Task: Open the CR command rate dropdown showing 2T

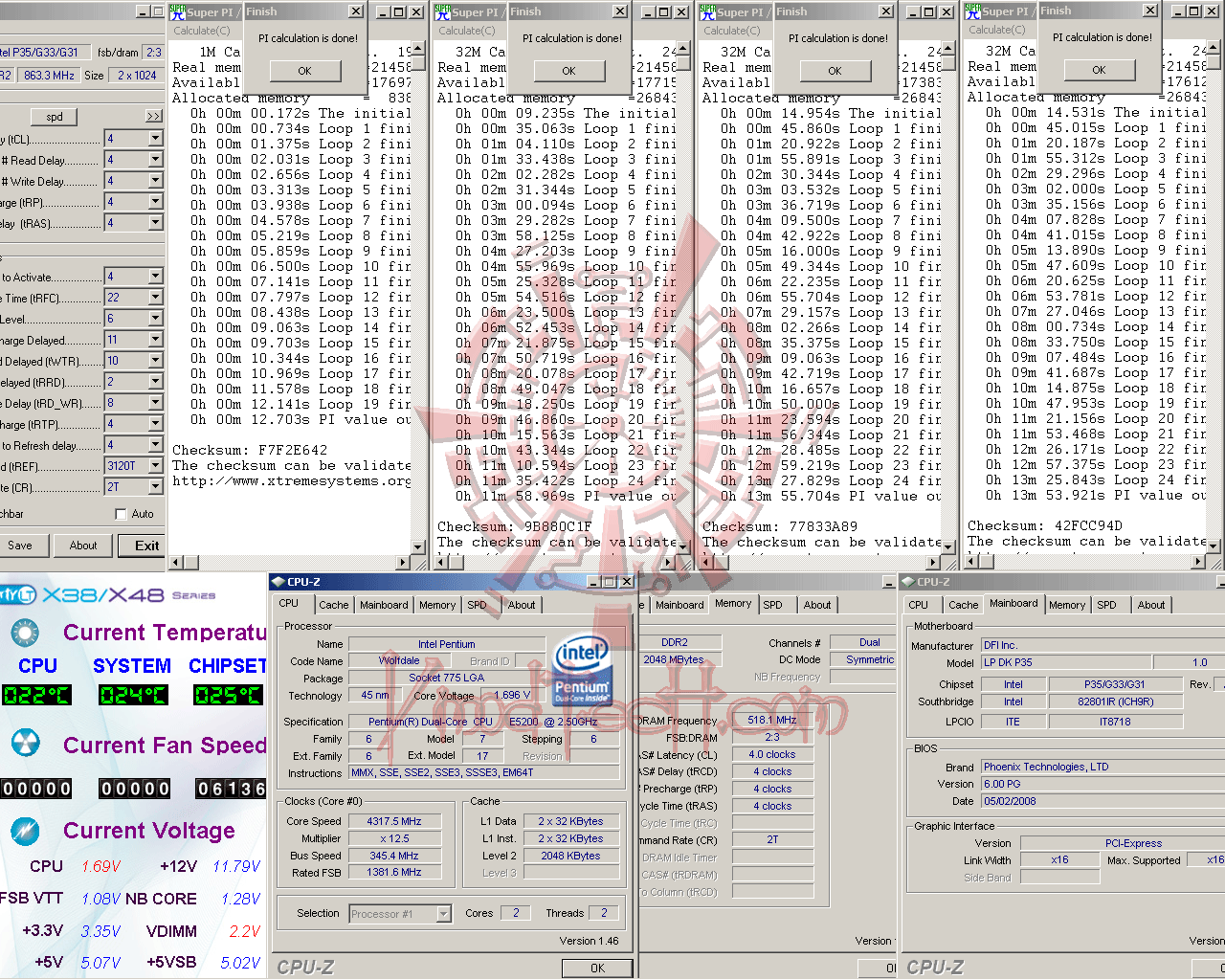Action: point(155,487)
